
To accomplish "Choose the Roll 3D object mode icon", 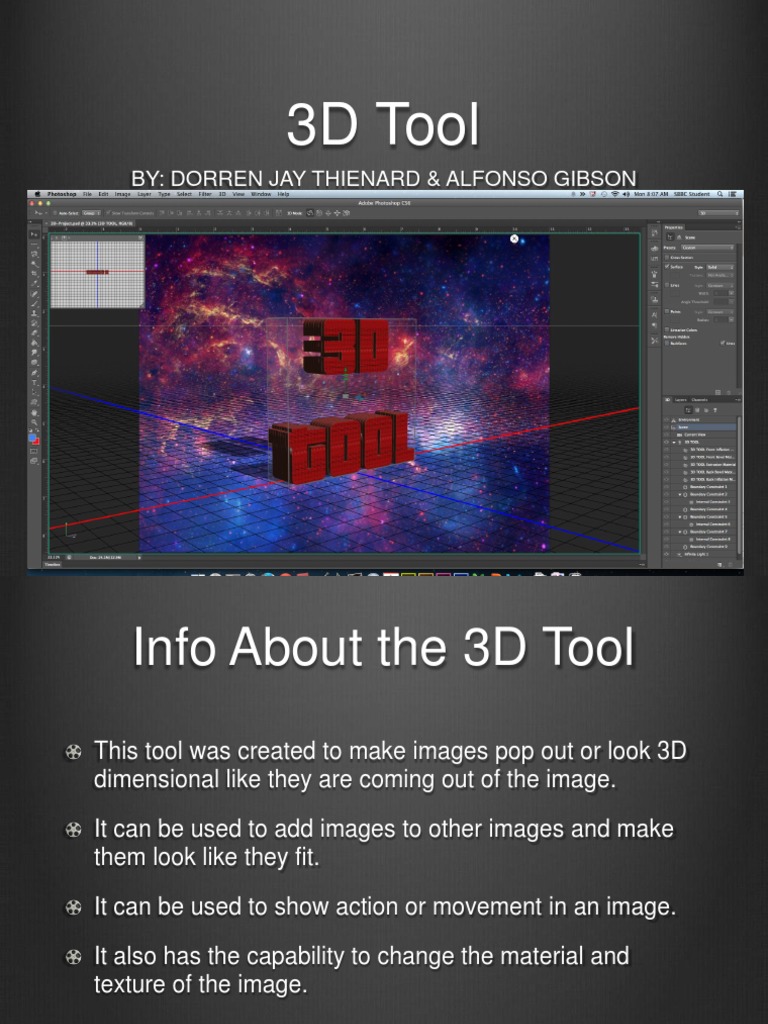I will click(x=319, y=213).
